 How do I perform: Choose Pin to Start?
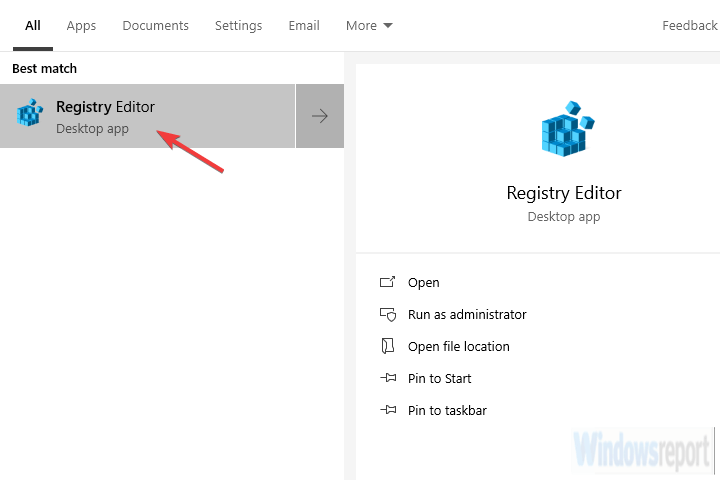point(439,378)
